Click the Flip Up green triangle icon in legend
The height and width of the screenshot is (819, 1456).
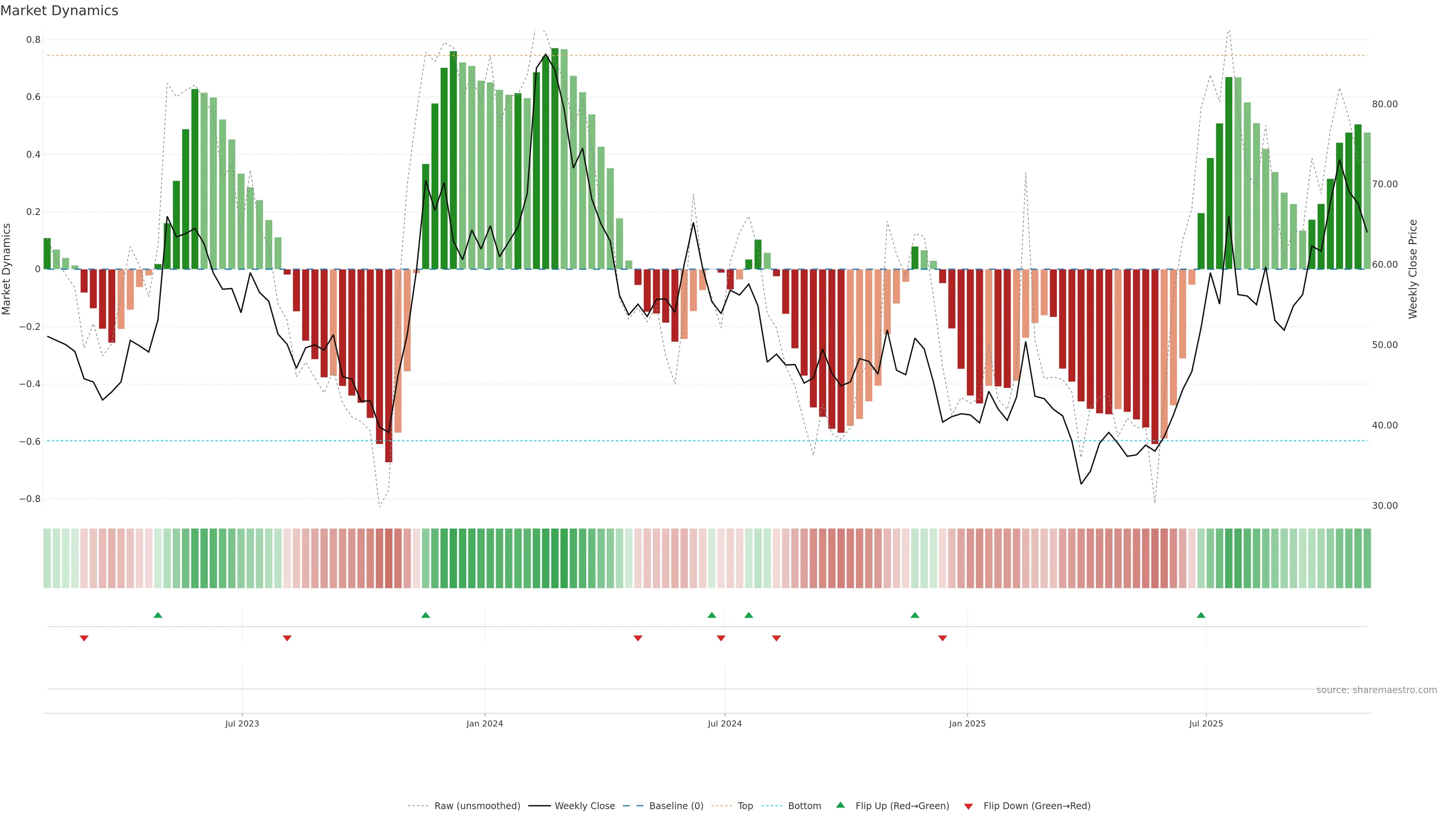click(x=841, y=805)
